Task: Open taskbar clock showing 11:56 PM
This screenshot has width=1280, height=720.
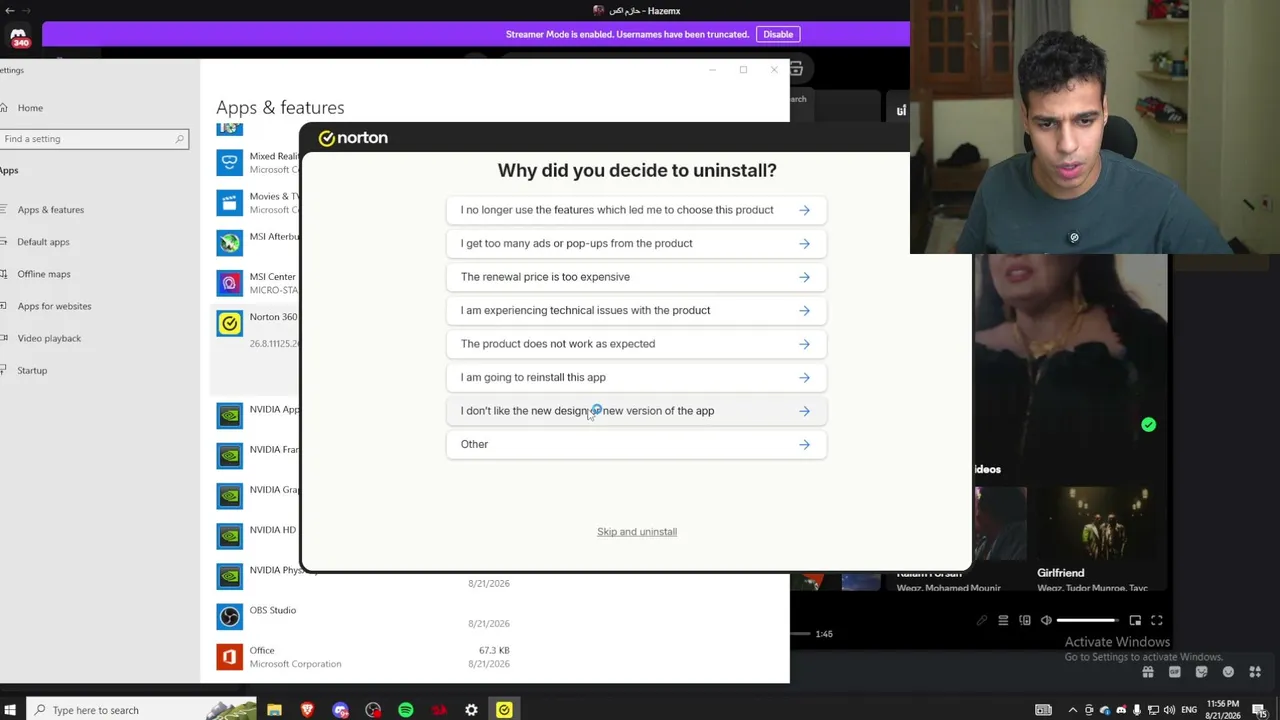Action: [1222, 710]
